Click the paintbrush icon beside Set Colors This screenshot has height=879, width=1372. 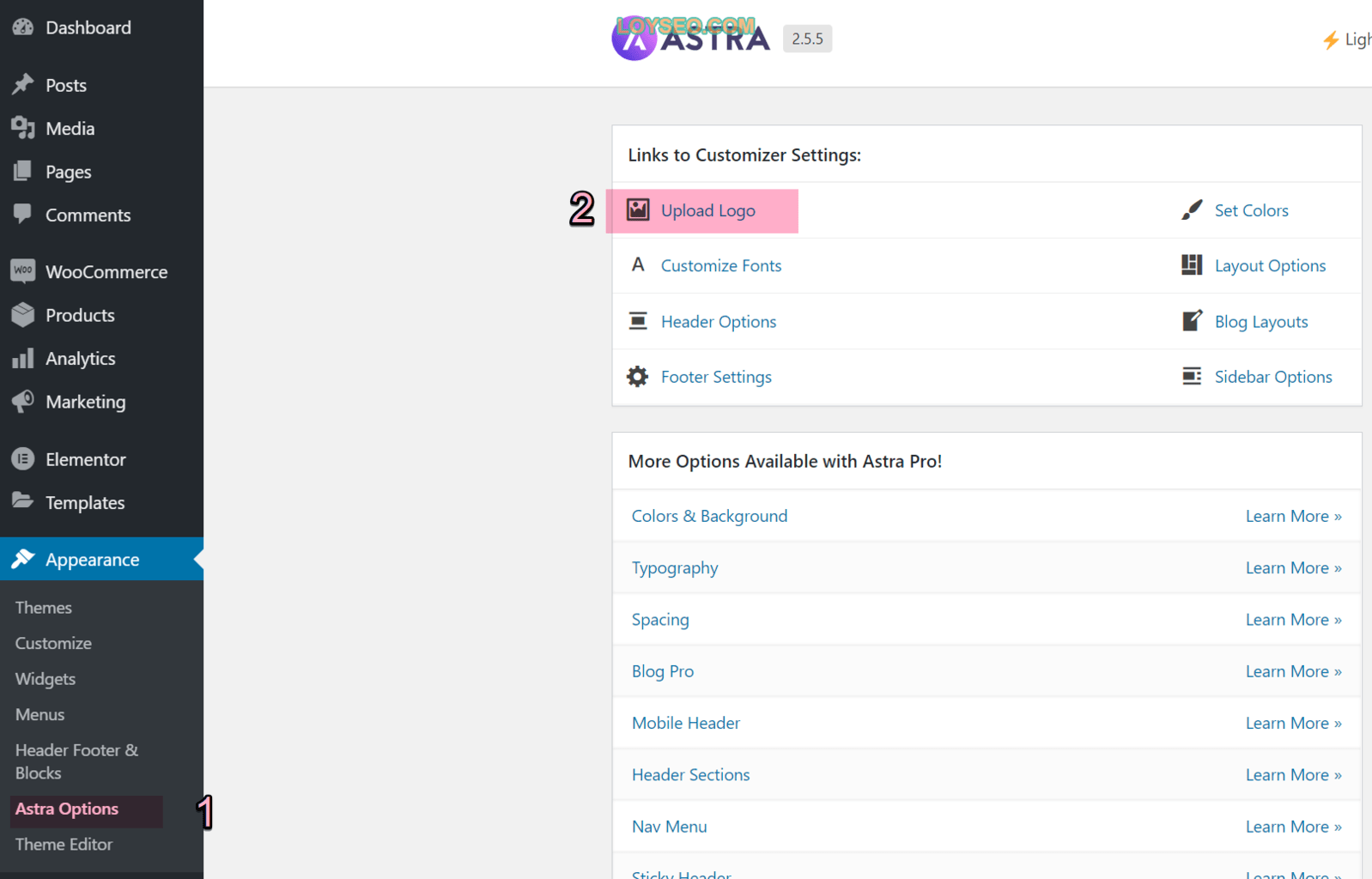1192,210
